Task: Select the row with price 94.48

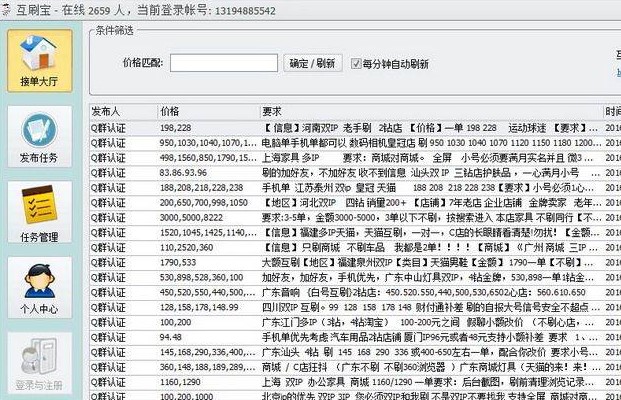Action: (355, 337)
